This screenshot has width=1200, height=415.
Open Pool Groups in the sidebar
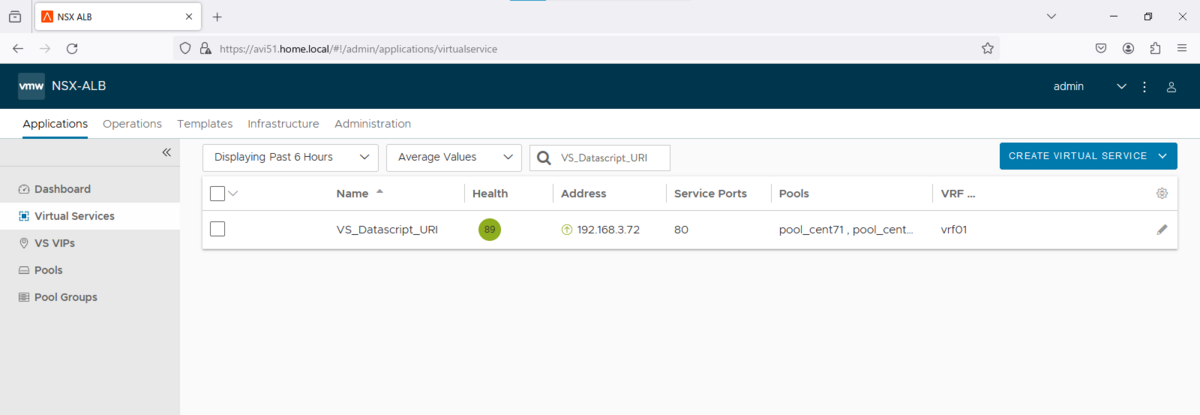click(65, 297)
